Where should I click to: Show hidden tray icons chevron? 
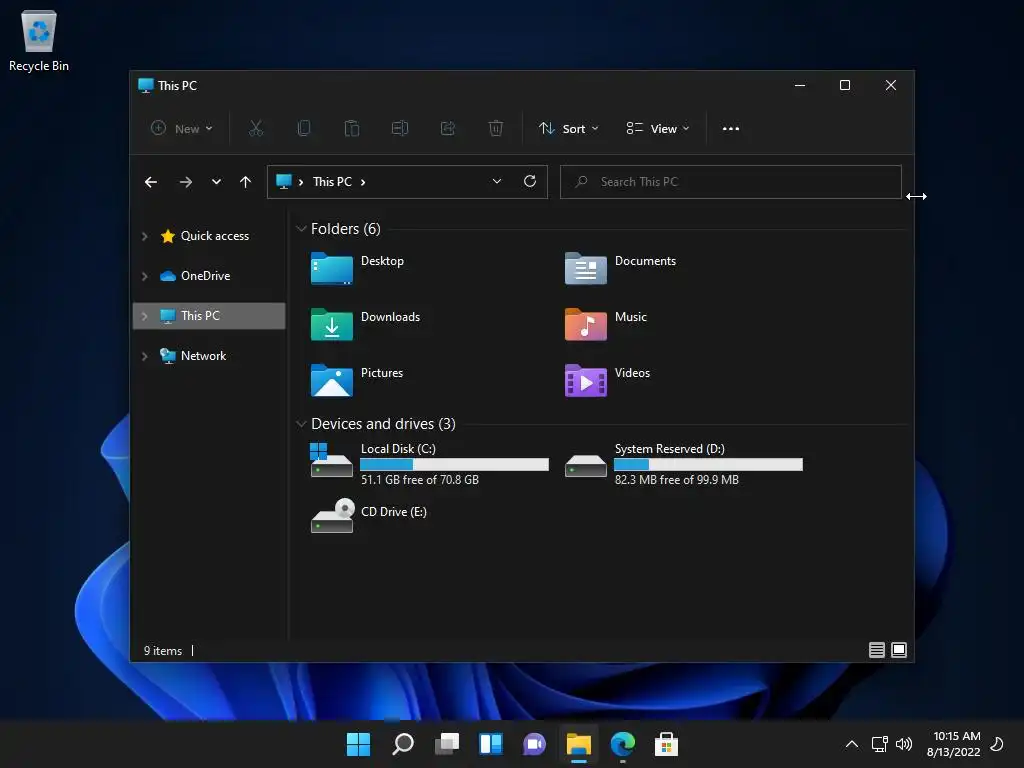click(852, 744)
